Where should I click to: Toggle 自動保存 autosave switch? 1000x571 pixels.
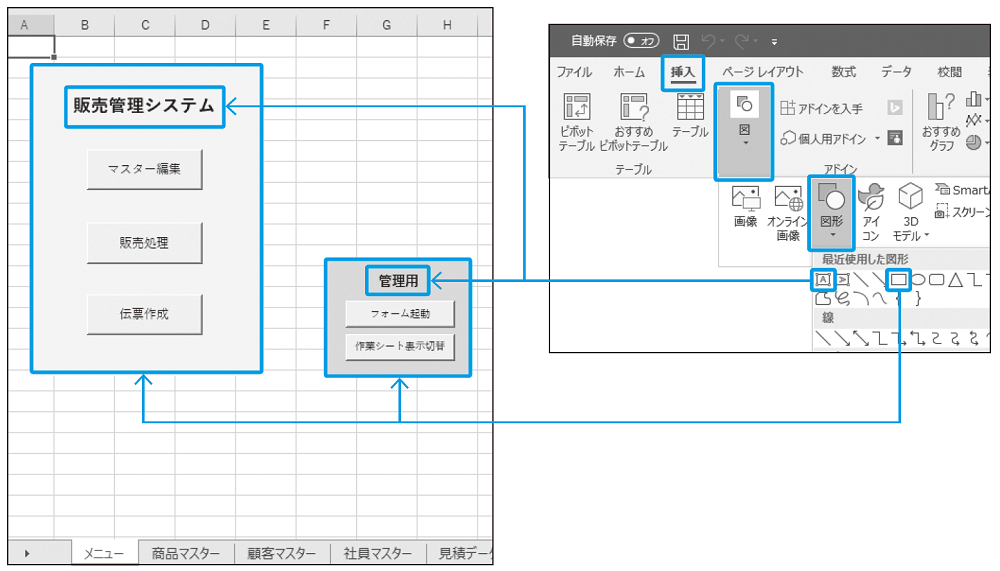point(642,41)
